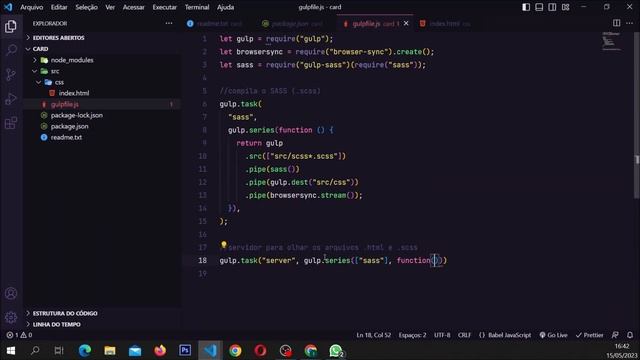Open the Seleção menu

tap(87, 7)
